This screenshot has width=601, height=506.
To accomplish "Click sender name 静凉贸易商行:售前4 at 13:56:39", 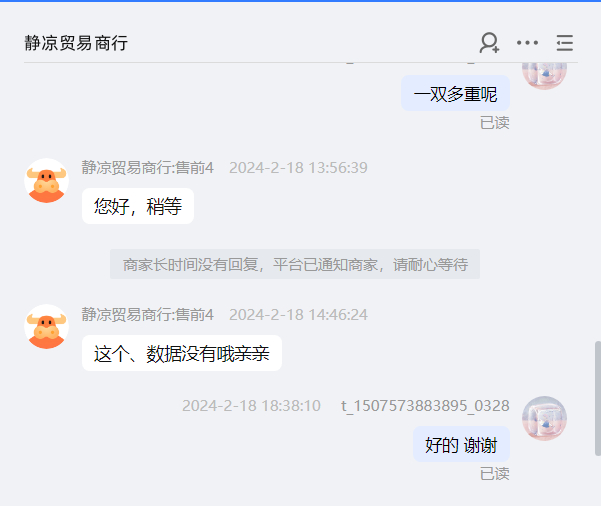I will pyautogui.click(x=148, y=168).
